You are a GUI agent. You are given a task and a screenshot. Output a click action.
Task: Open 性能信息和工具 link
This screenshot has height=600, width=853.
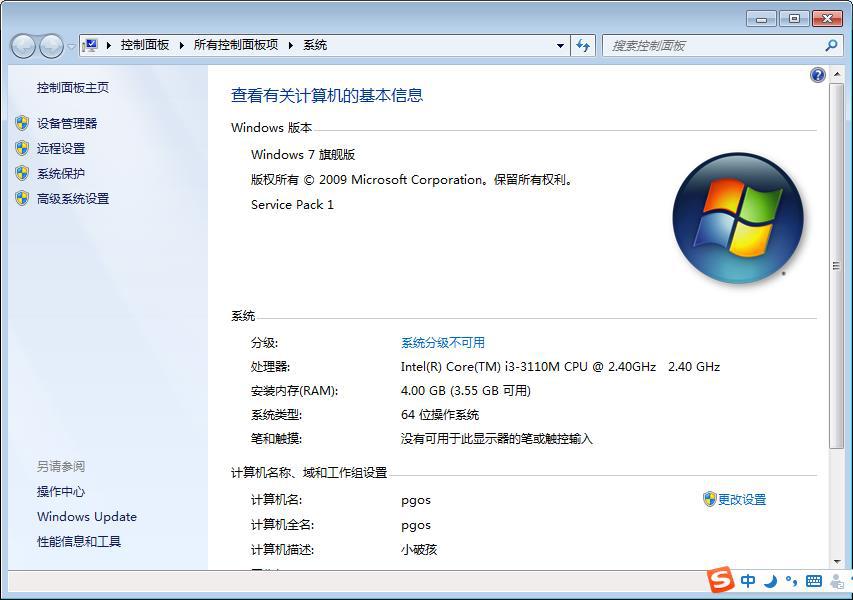[79, 542]
